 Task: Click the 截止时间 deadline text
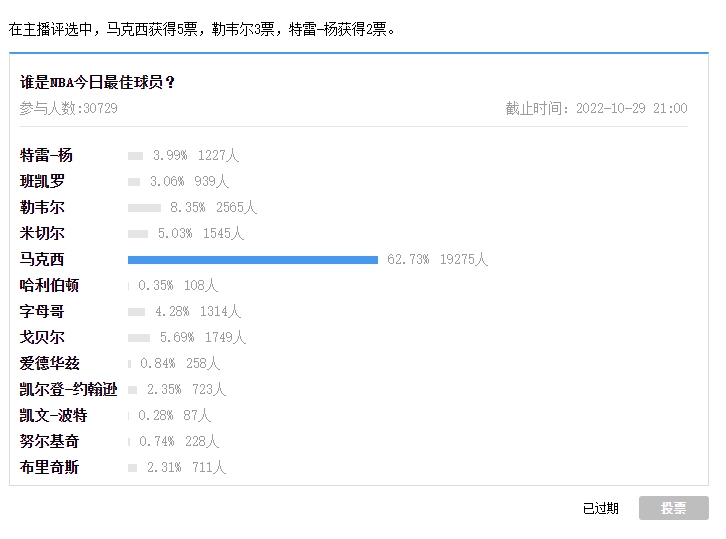[596, 108]
